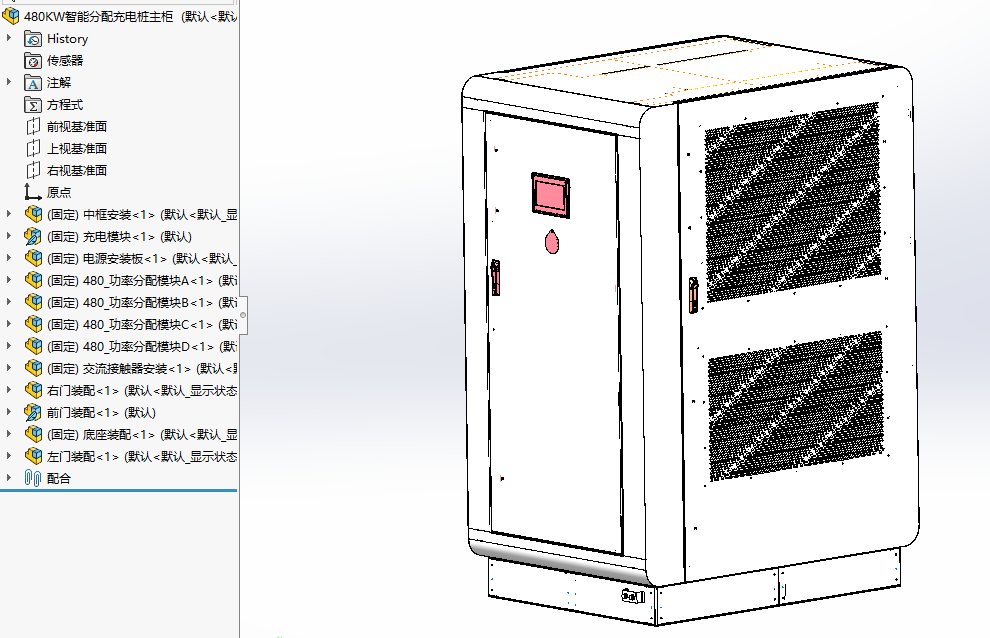Click the History folder icon
The image size is (990, 638).
(x=33, y=39)
